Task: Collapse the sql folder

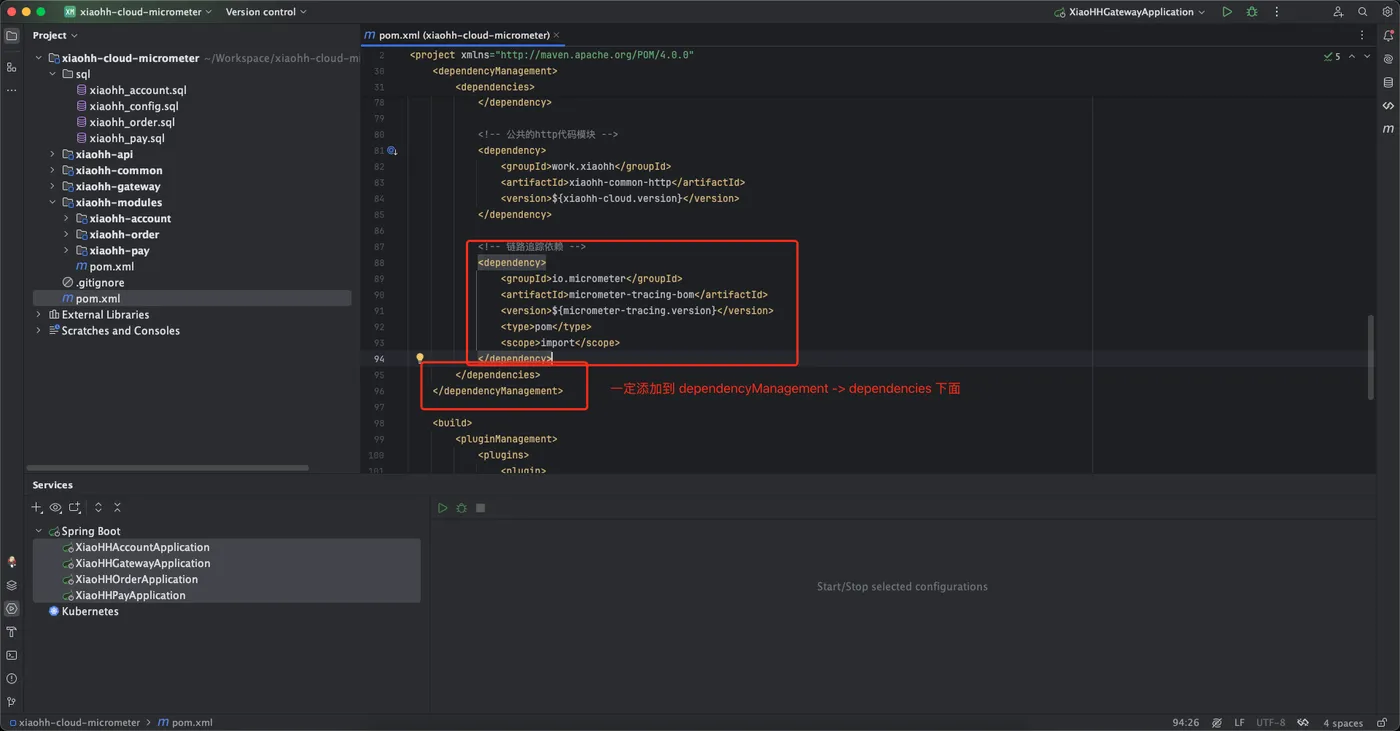Action: (x=53, y=74)
